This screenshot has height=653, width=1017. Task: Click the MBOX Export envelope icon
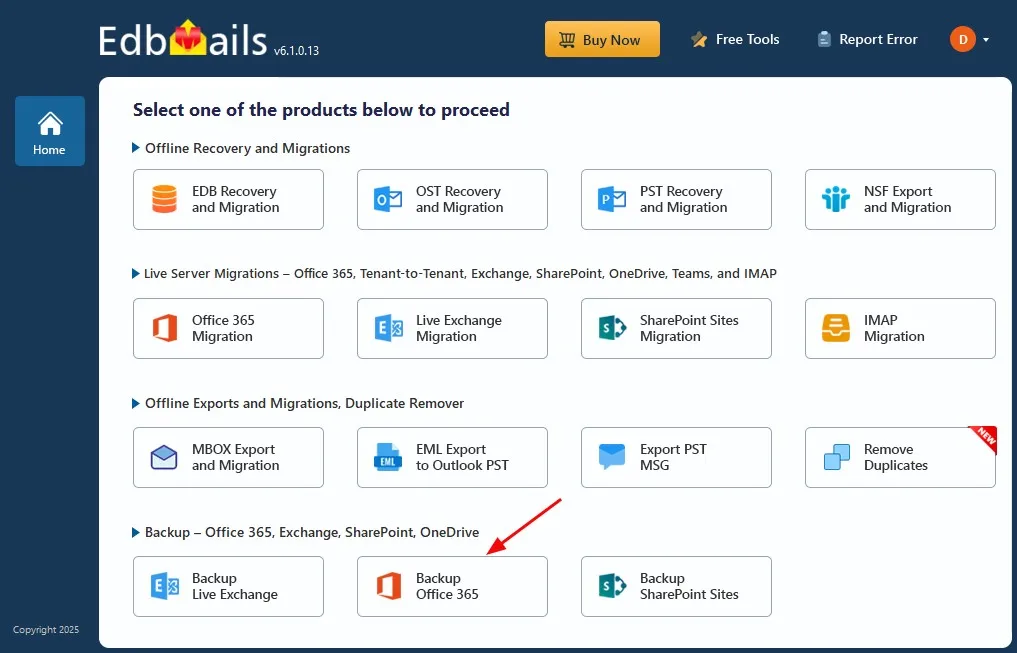164,457
